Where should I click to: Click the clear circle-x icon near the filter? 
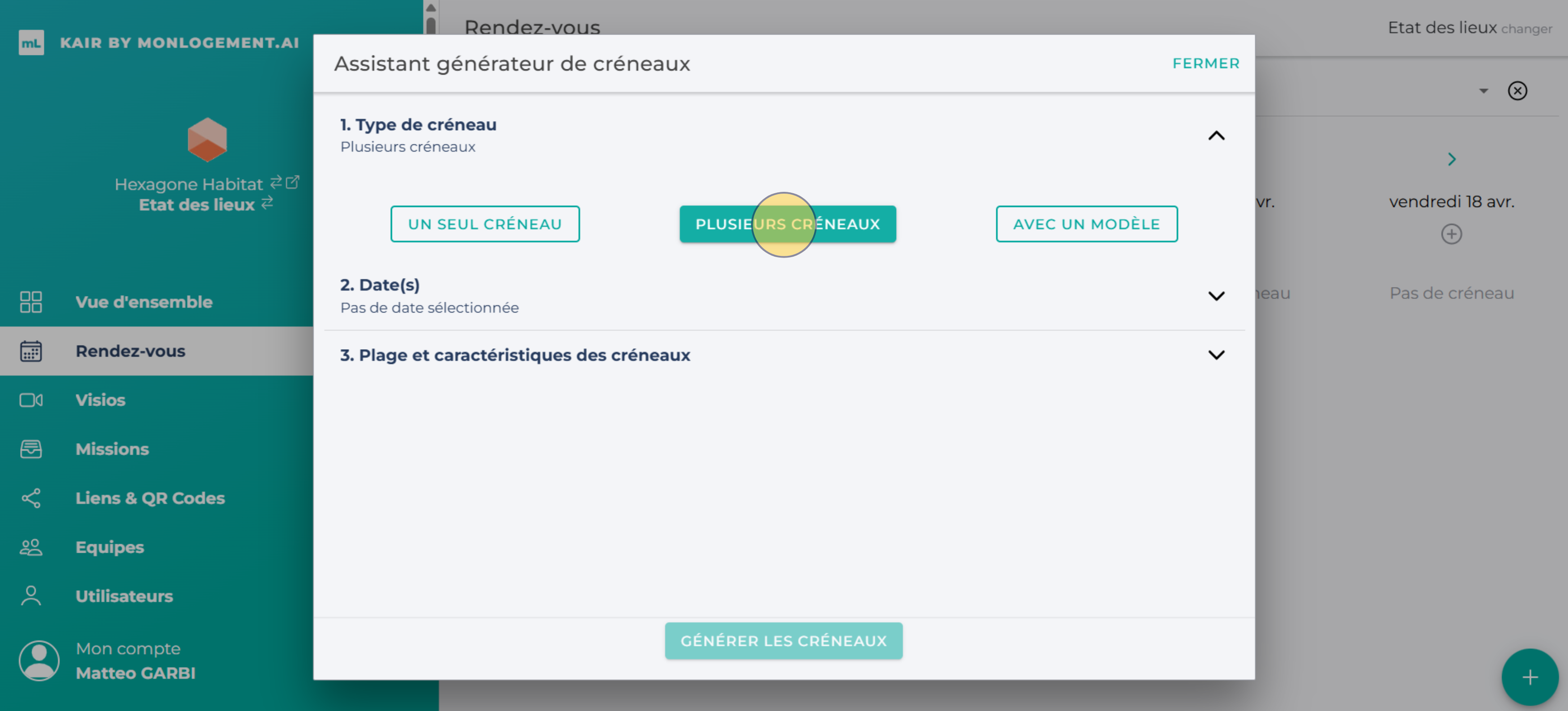tap(1518, 90)
